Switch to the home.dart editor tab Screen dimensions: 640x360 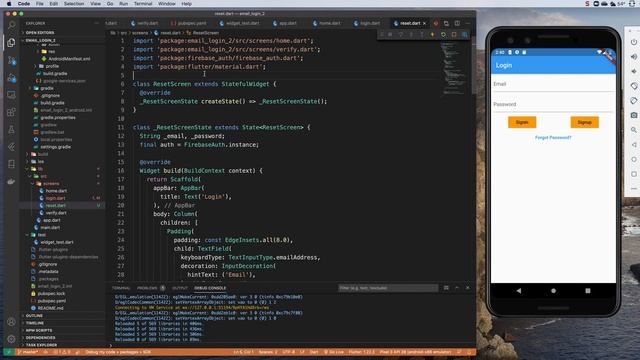click(327, 23)
